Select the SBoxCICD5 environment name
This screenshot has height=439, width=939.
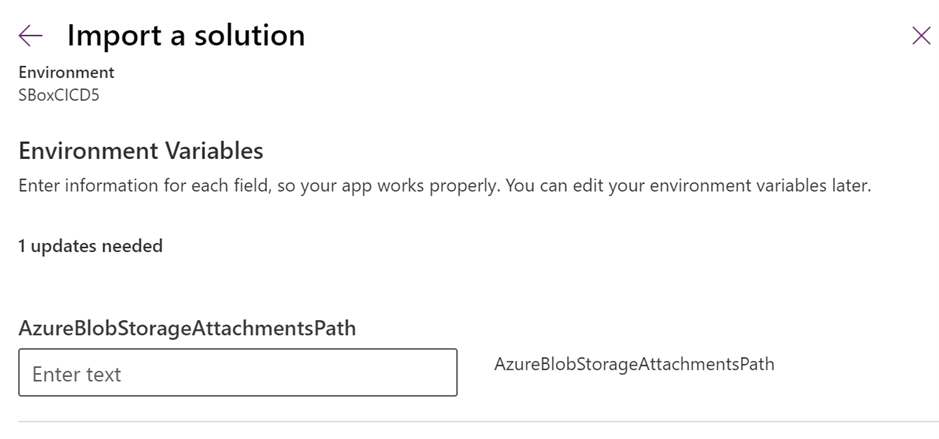(59, 96)
